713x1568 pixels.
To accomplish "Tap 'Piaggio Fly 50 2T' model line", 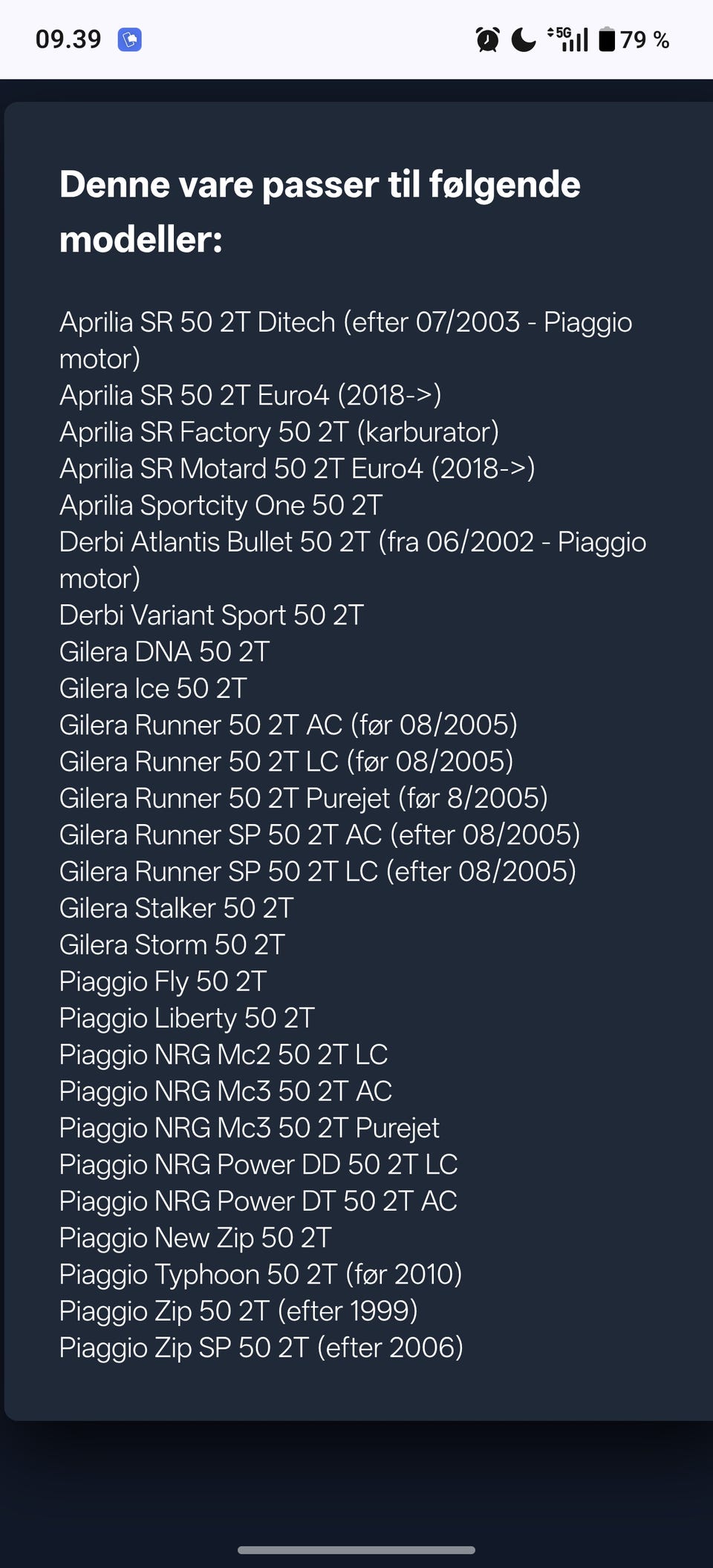I will click(163, 981).
